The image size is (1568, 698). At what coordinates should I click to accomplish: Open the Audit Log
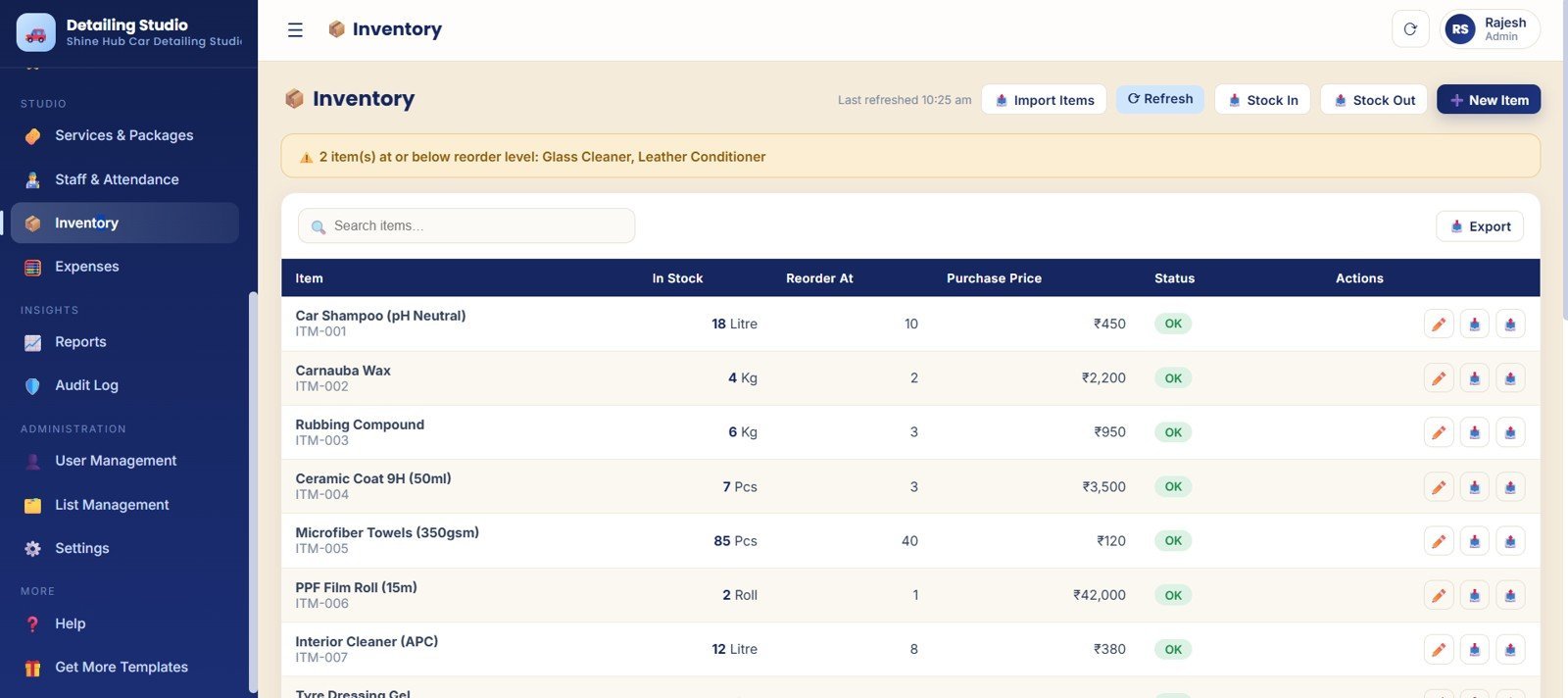(x=124, y=385)
